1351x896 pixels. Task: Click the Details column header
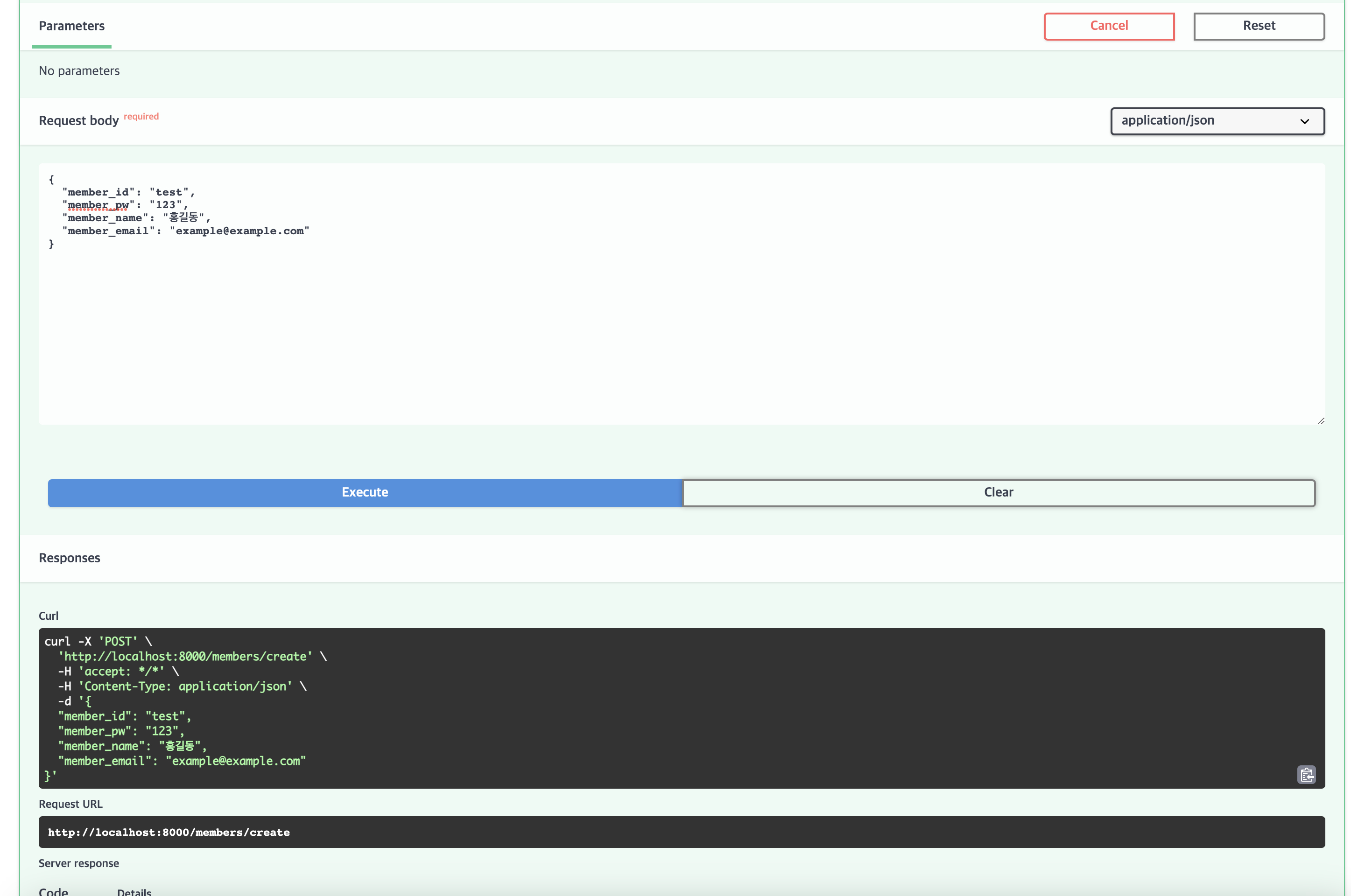click(134, 891)
